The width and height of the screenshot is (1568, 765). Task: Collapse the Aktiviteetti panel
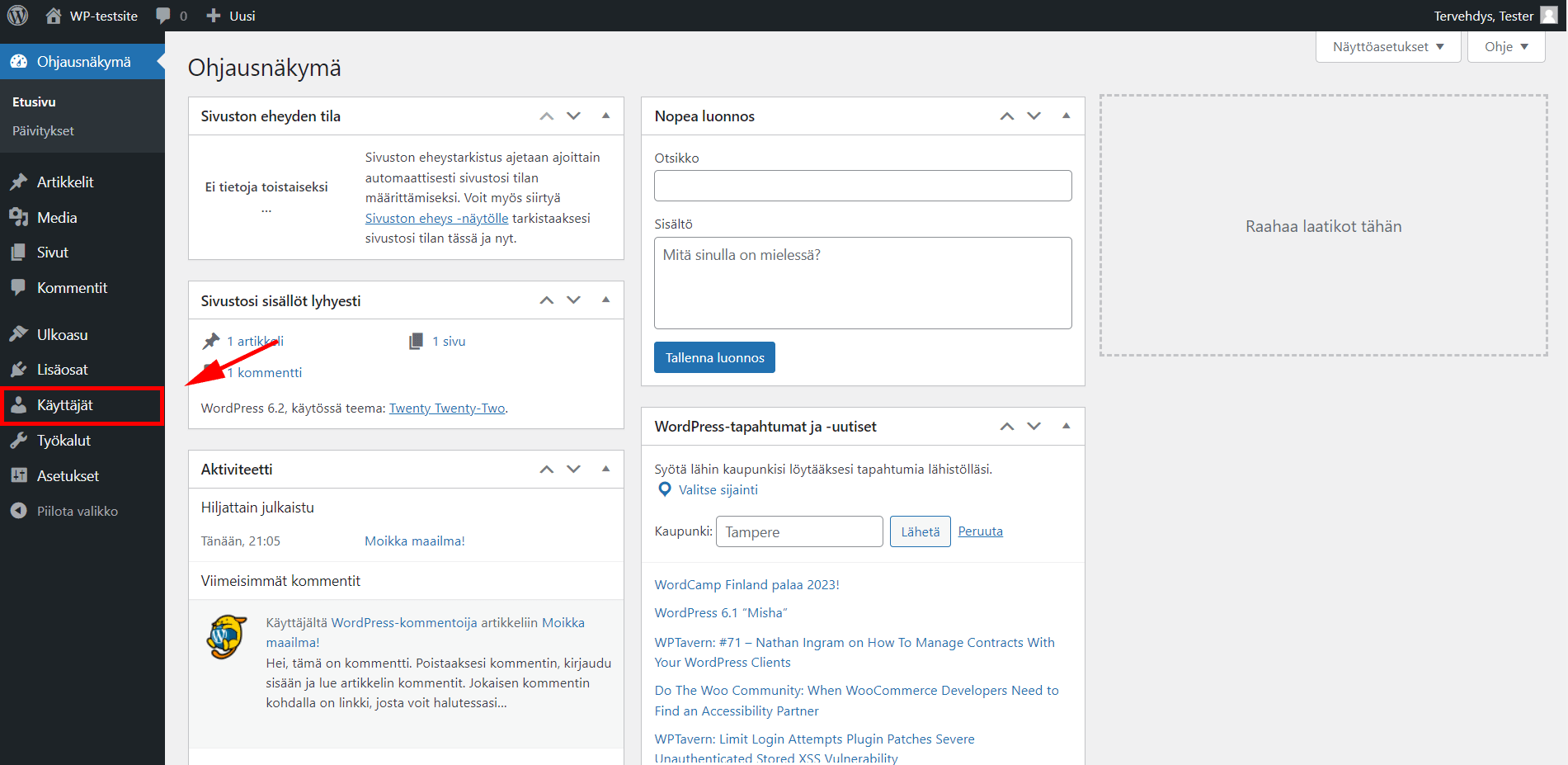pyautogui.click(x=606, y=469)
